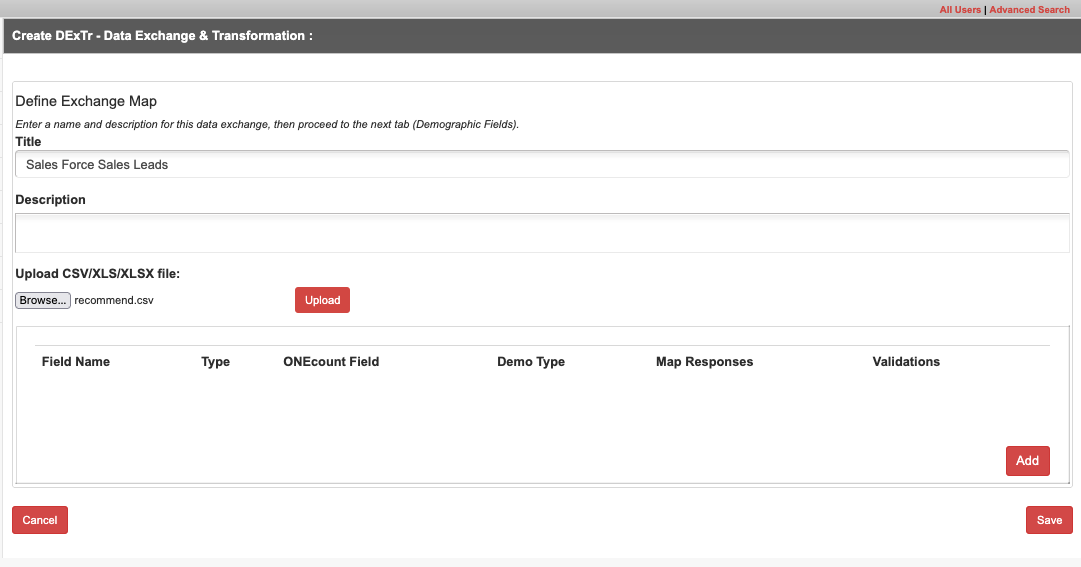Click the ONEcount Field column header
The width and height of the screenshot is (1081, 567).
(x=331, y=361)
